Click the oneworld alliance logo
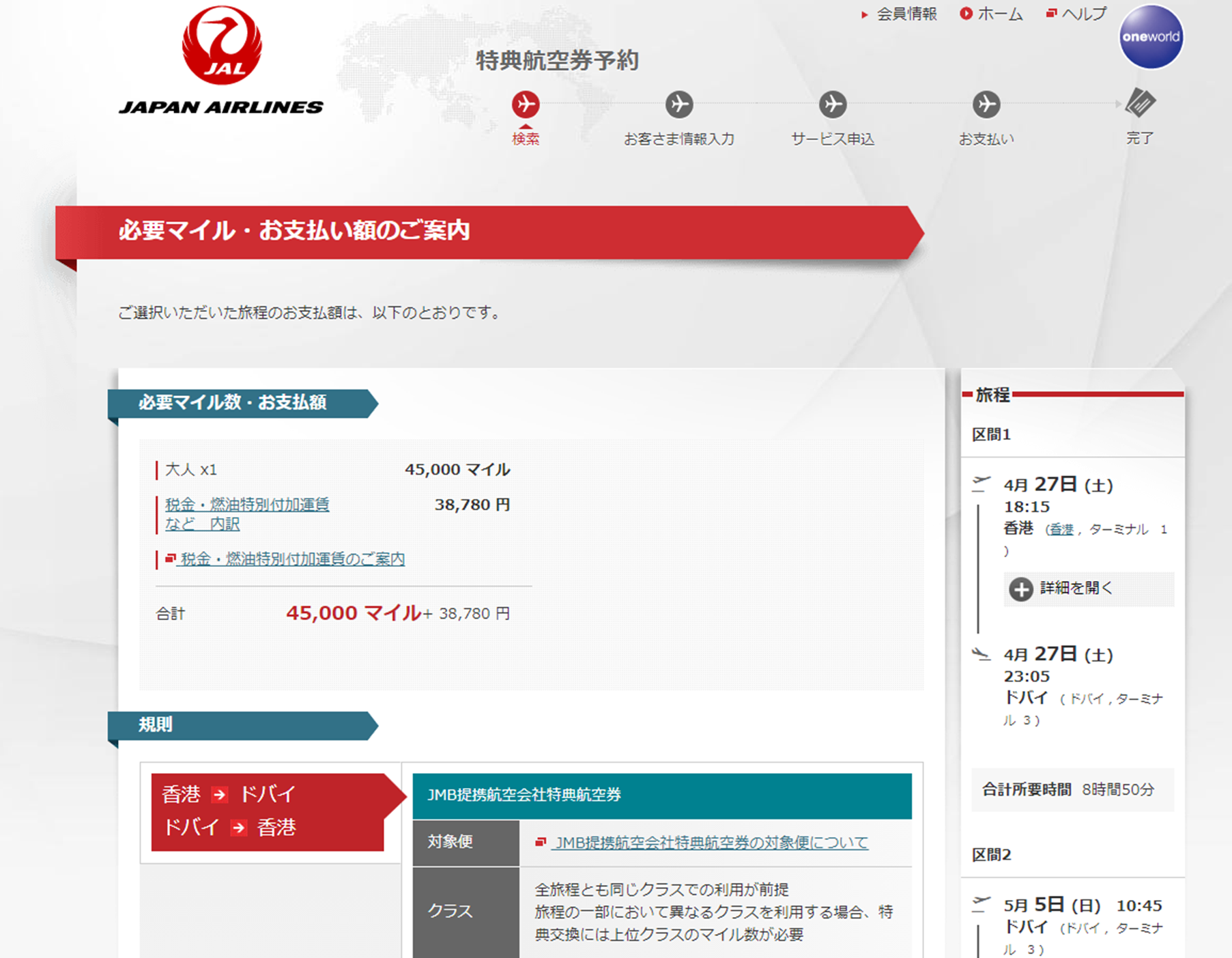1232x958 pixels. pos(1151,38)
